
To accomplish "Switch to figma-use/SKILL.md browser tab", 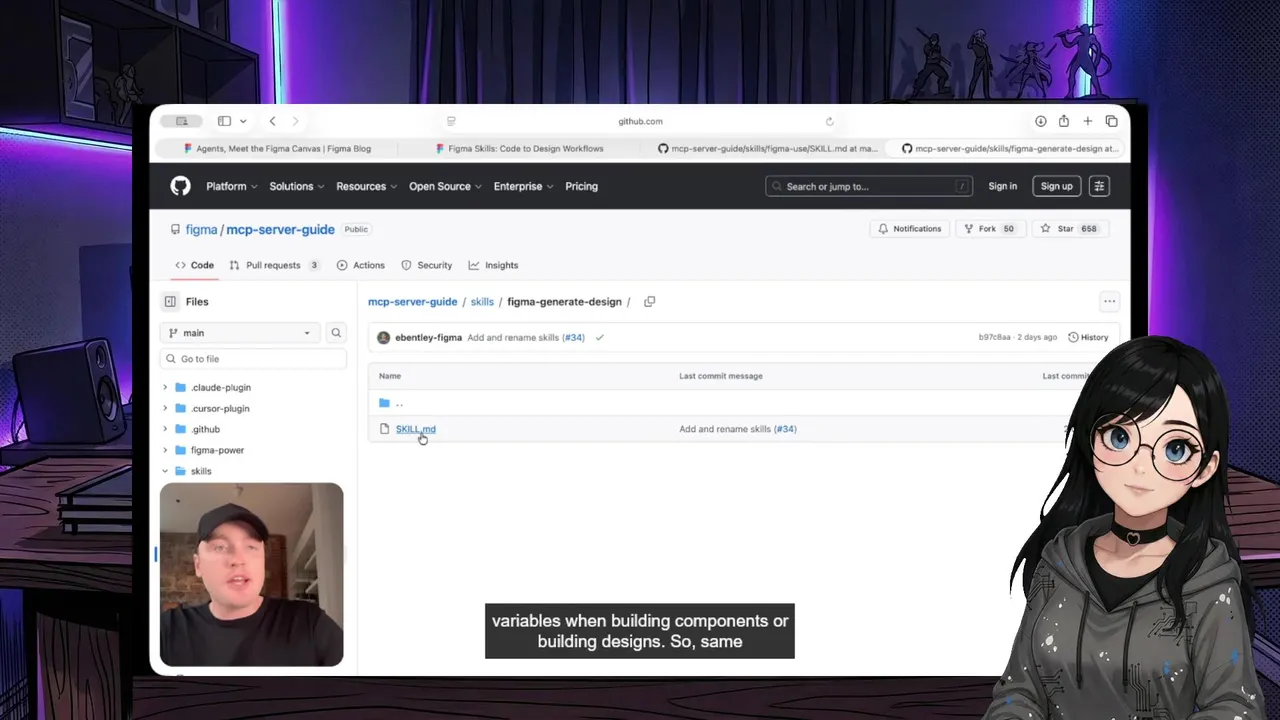I will point(767,148).
